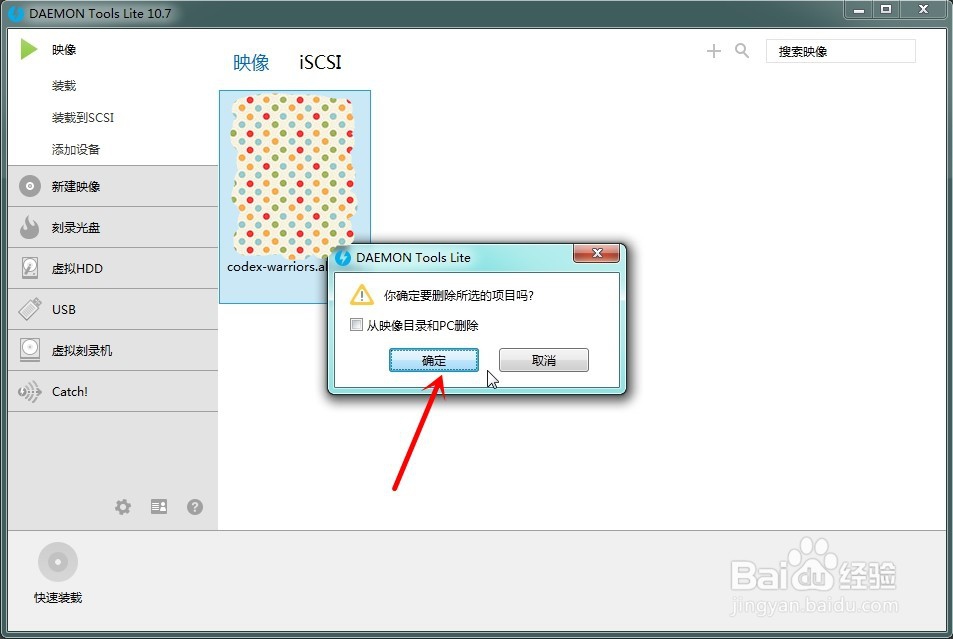
Task: Switch to the iSCSI tab
Action: pos(320,62)
